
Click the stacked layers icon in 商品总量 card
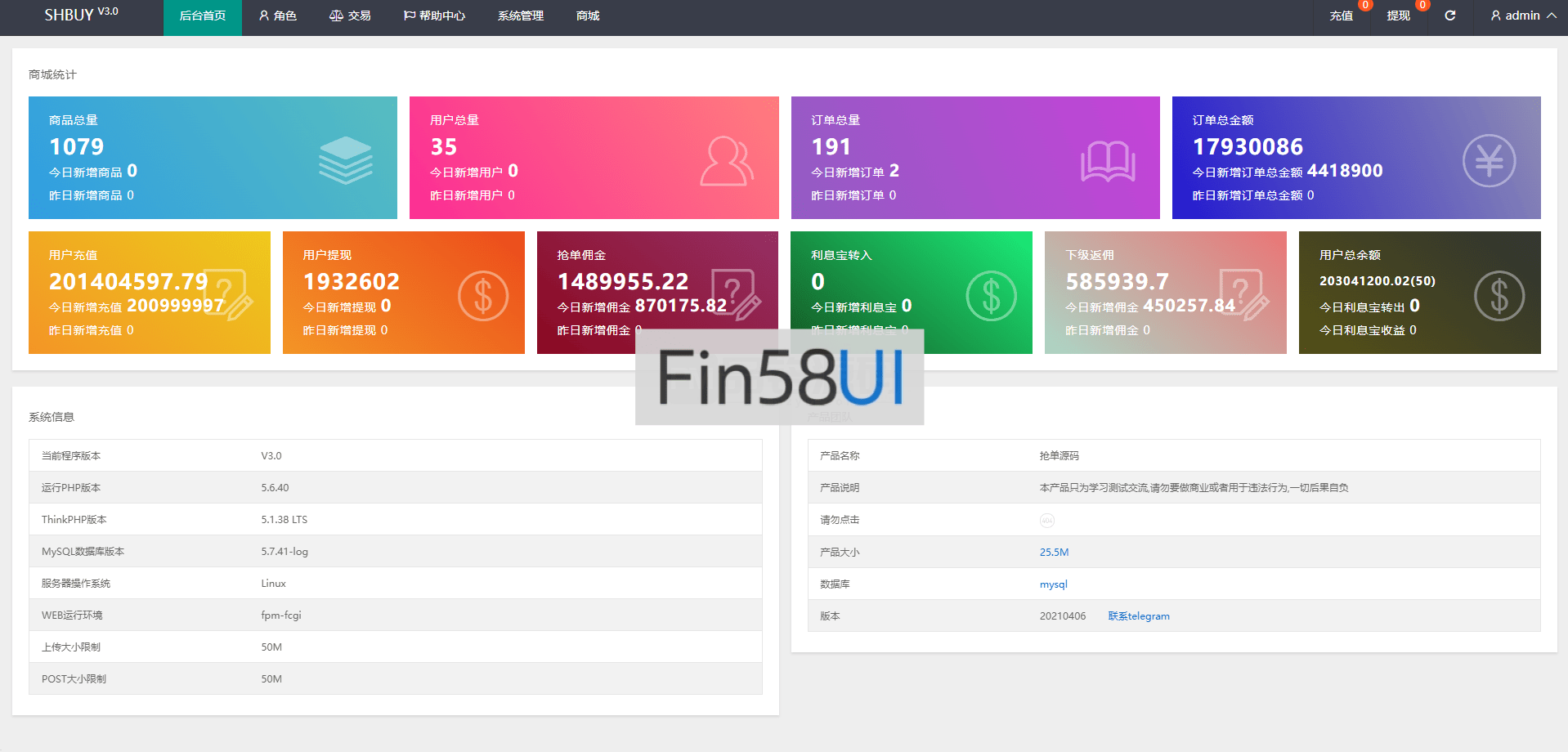coord(345,159)
